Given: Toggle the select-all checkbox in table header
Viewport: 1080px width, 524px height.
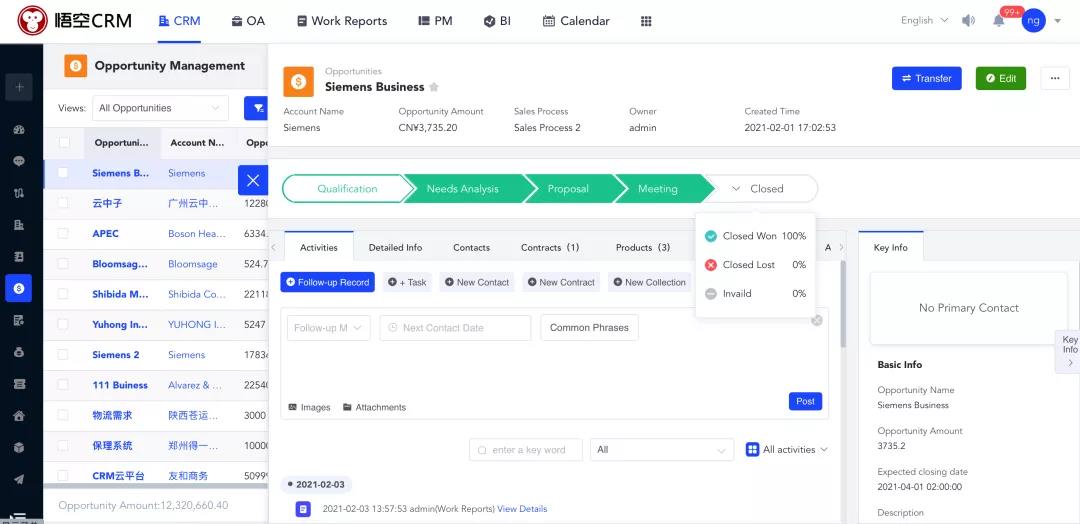Looking at the screenshot, I should (x=64, y=143).
